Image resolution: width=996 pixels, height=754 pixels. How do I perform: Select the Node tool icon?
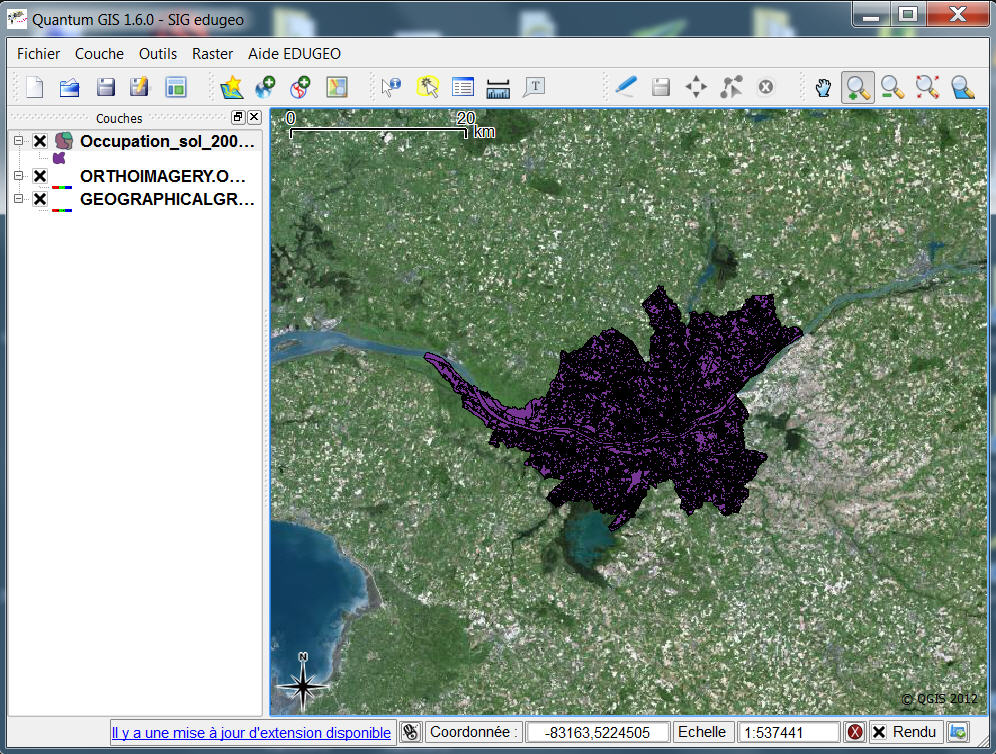[x=731, y=87]
